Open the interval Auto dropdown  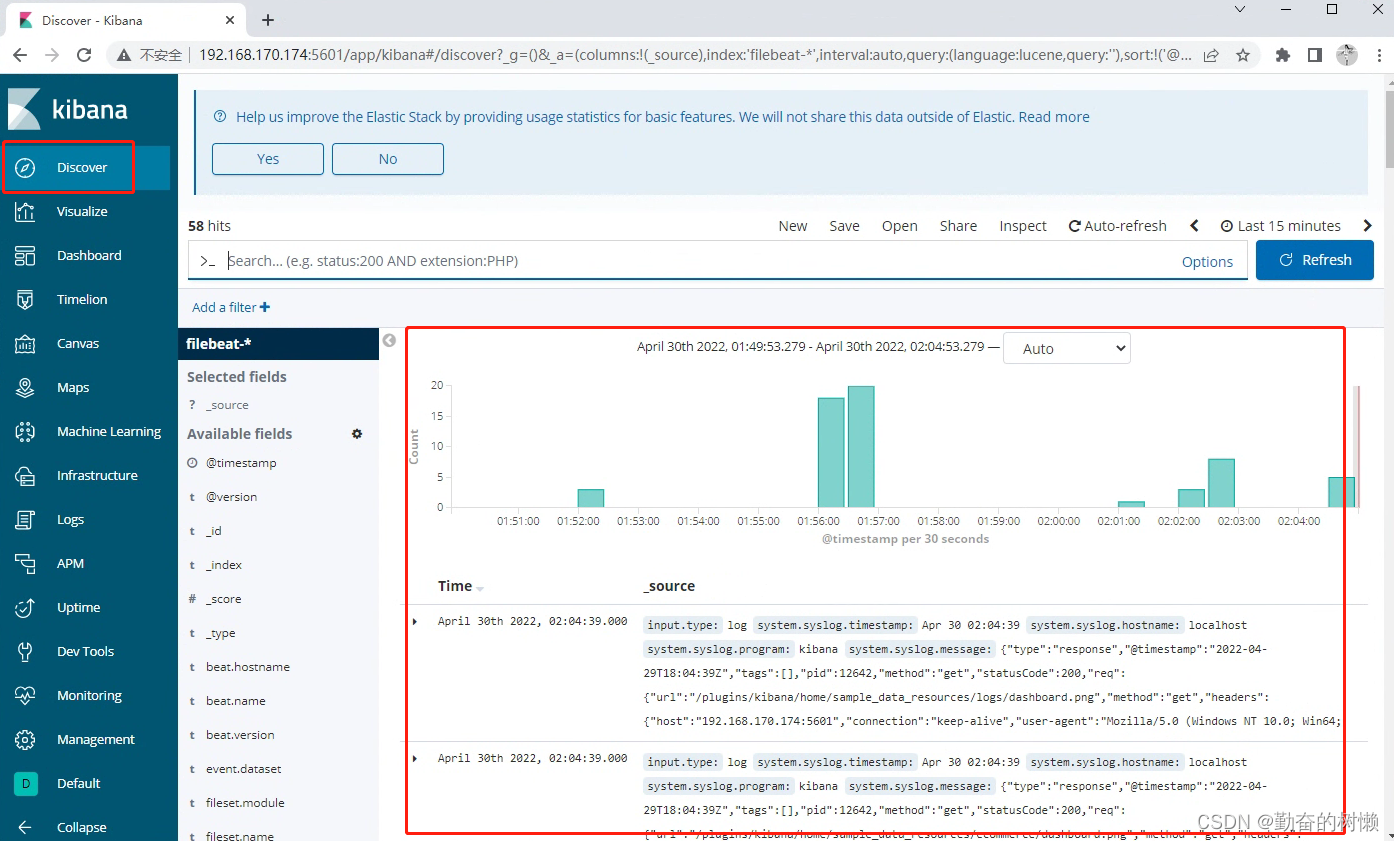click(1067, 348)
